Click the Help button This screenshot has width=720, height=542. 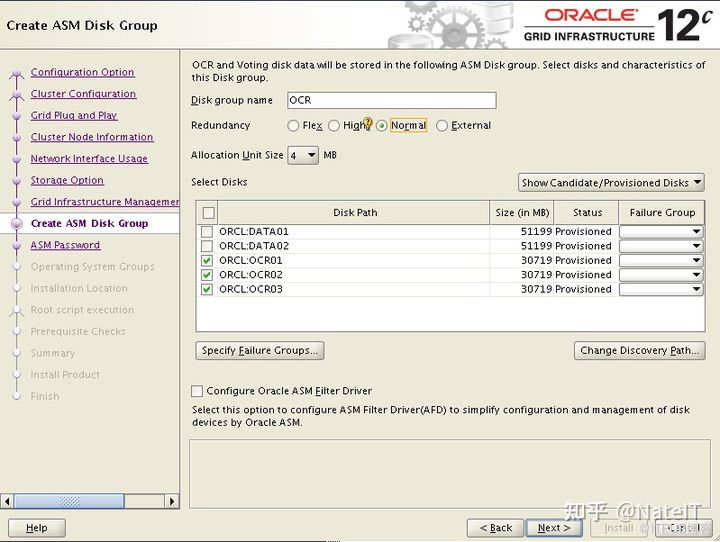click(x=37, y=528)
